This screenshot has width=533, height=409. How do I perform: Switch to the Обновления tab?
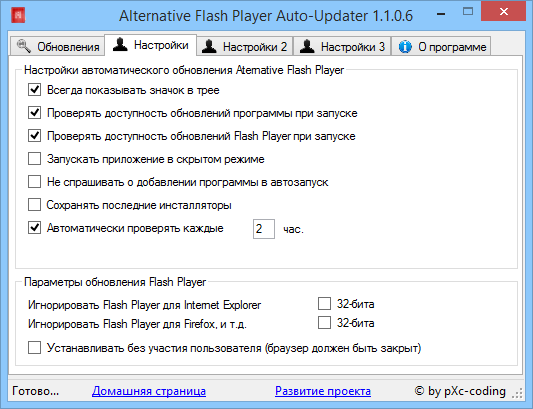coord(57,46)
